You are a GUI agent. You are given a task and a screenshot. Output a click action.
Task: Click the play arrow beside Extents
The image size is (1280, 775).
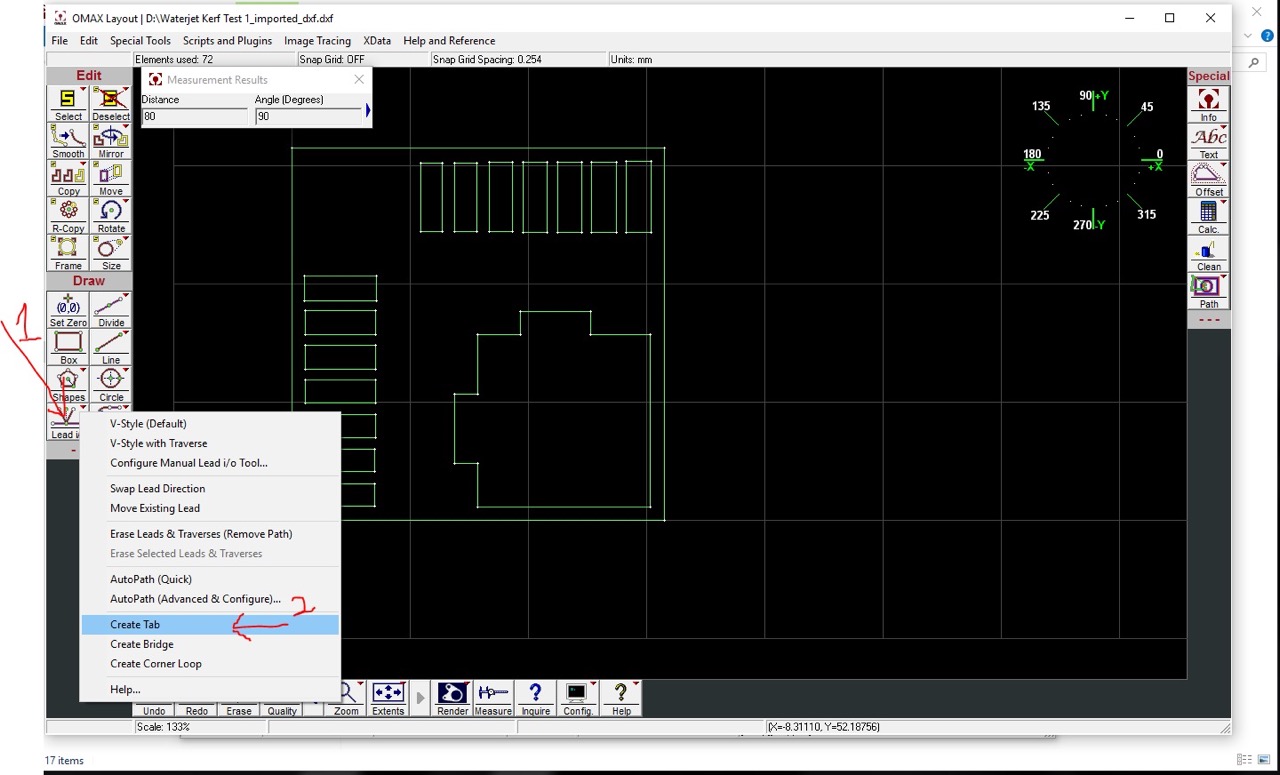[x=420, y=698]
